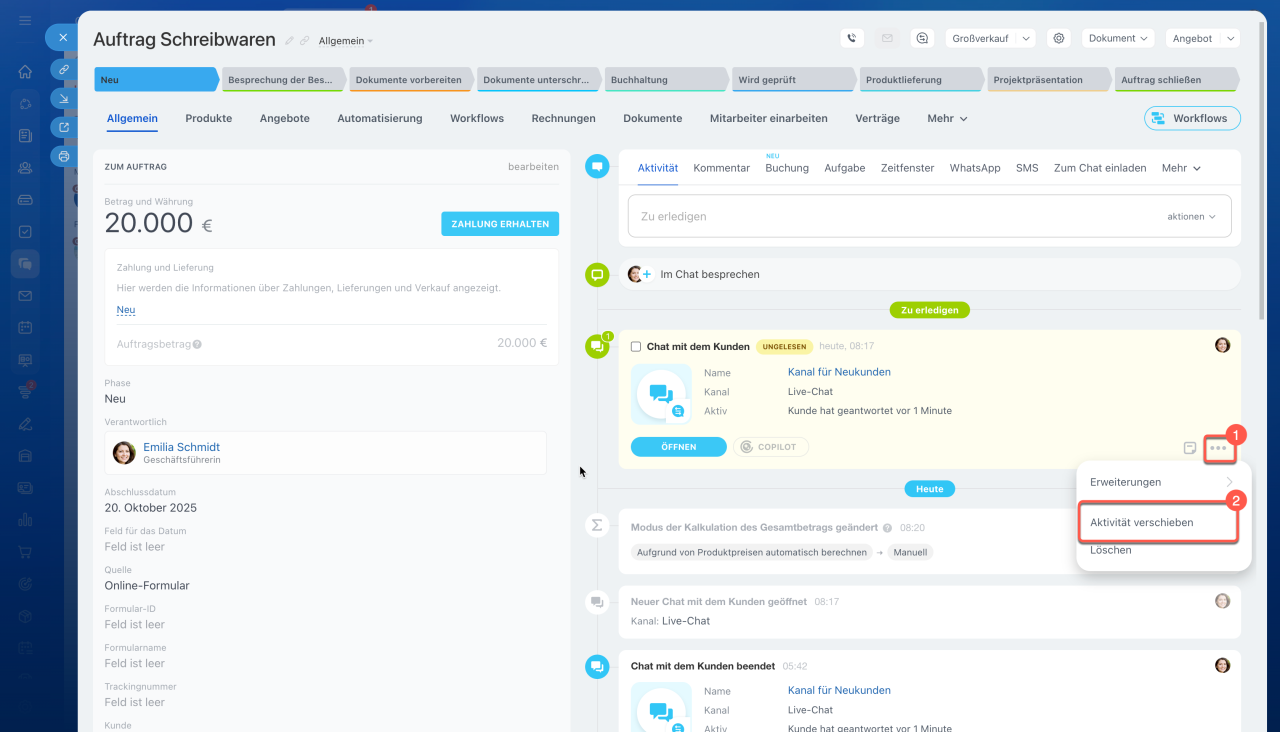Expand the Großverkauf dropdown arrow
The image size is (1280, 732).
1025,38
